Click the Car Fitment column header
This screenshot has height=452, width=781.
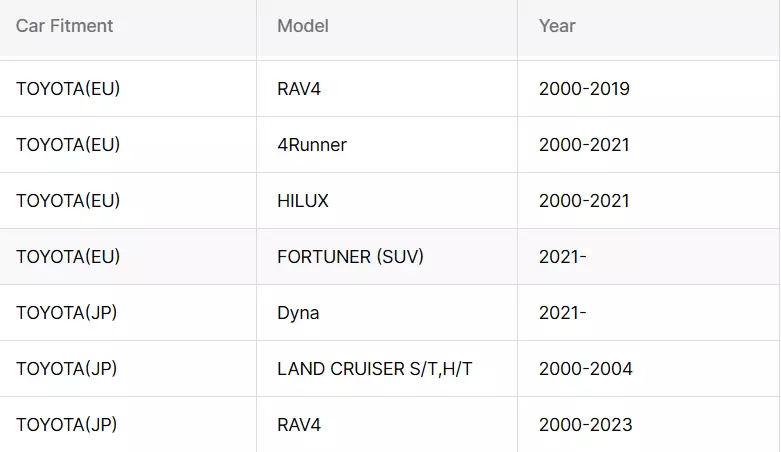pos(65,26)
